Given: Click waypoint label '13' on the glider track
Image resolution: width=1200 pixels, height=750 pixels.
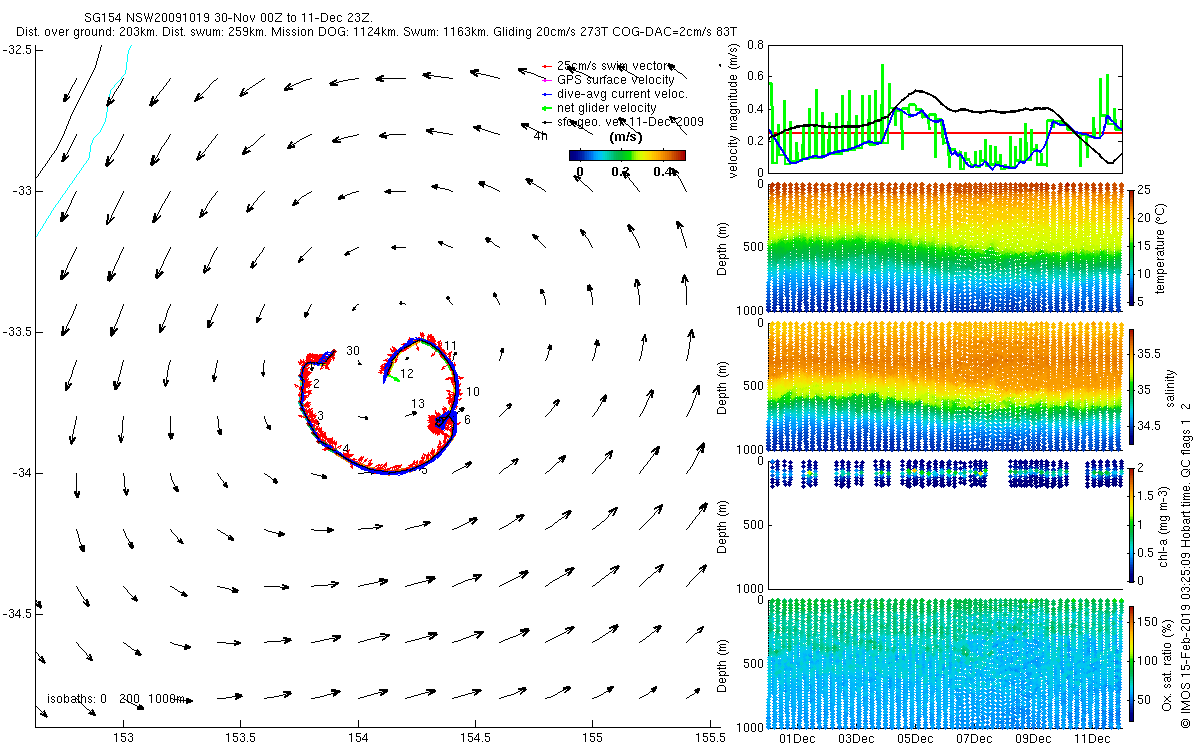Looking at the screenshot, I should pos(418,403).
